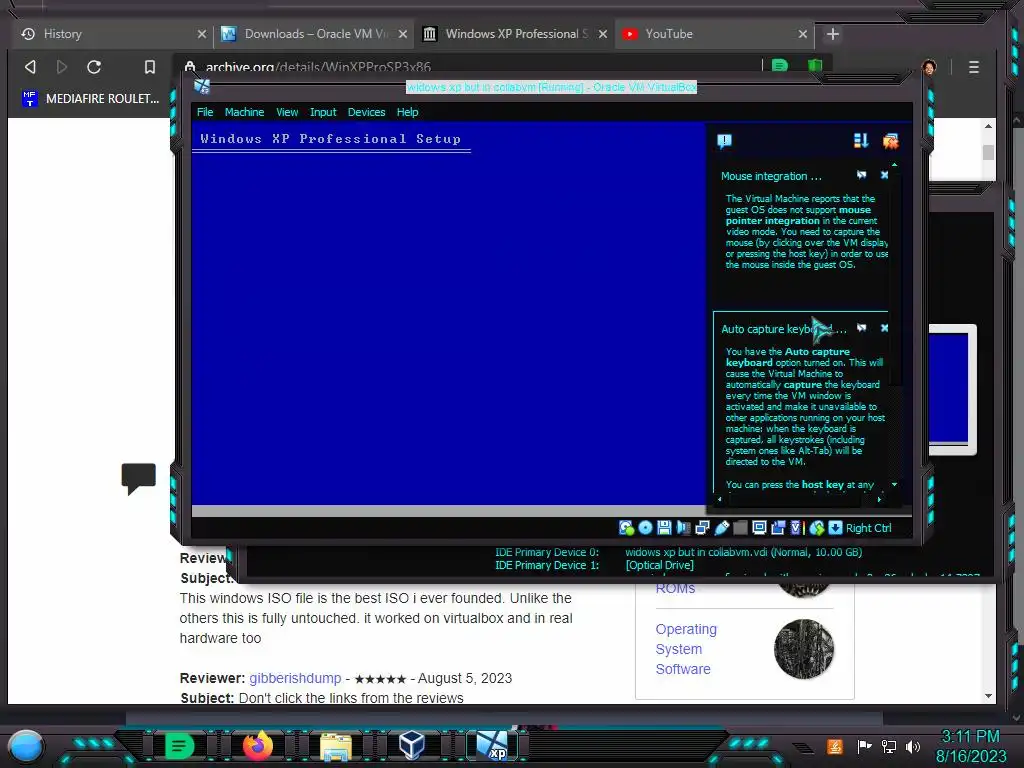
Task: Click the gray shared folders status icon
Action: 740,528
